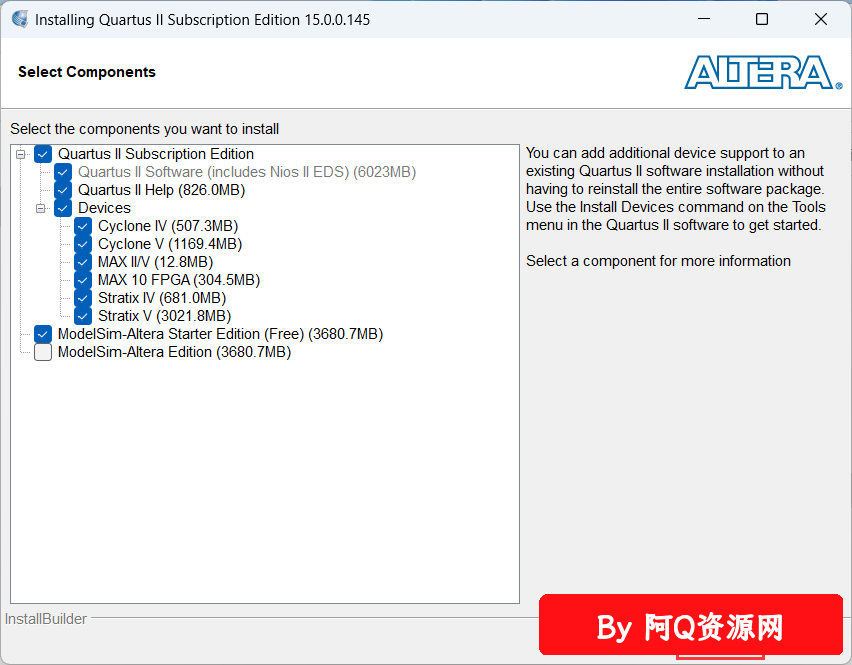
Task: Select the MAX II/V (12.8MB) label
Action: (155, 262)
